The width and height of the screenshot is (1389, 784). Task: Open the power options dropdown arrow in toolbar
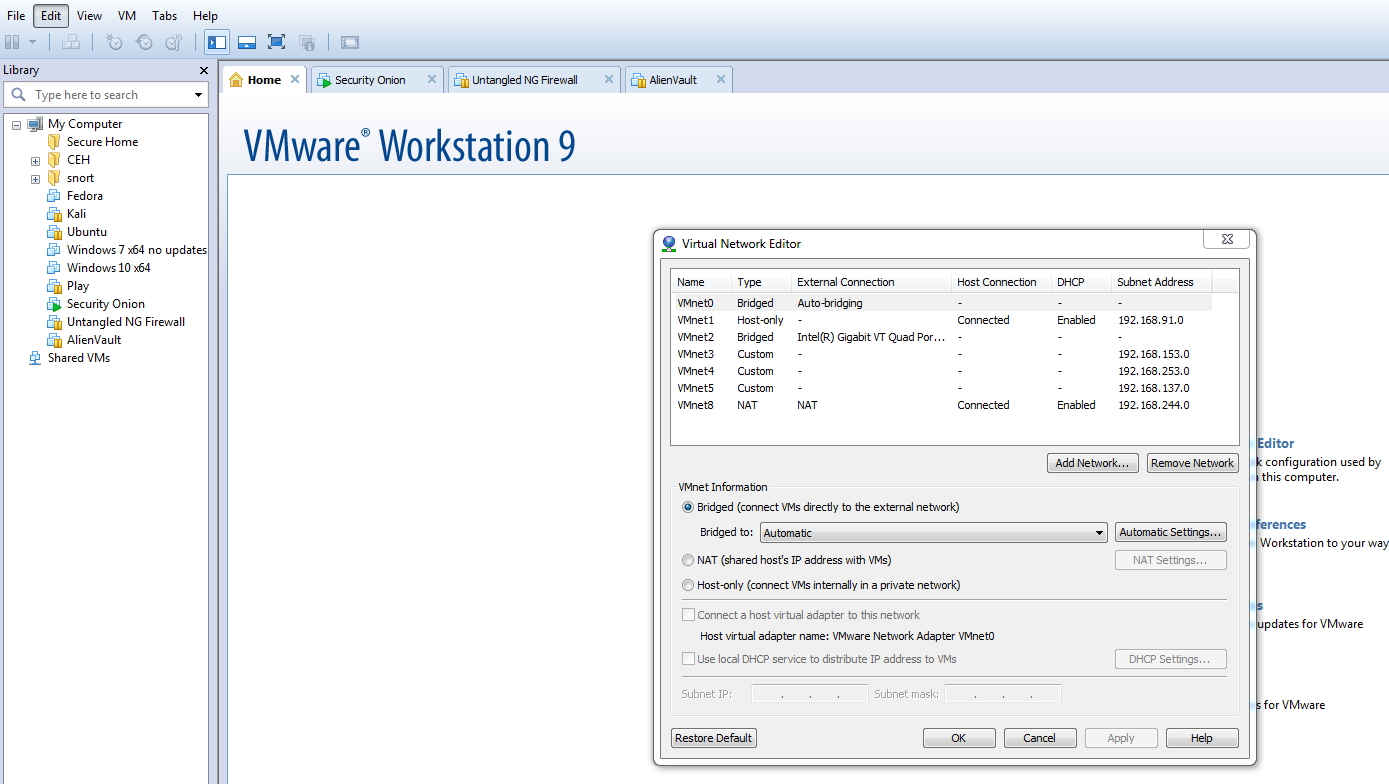click(32, 42)
